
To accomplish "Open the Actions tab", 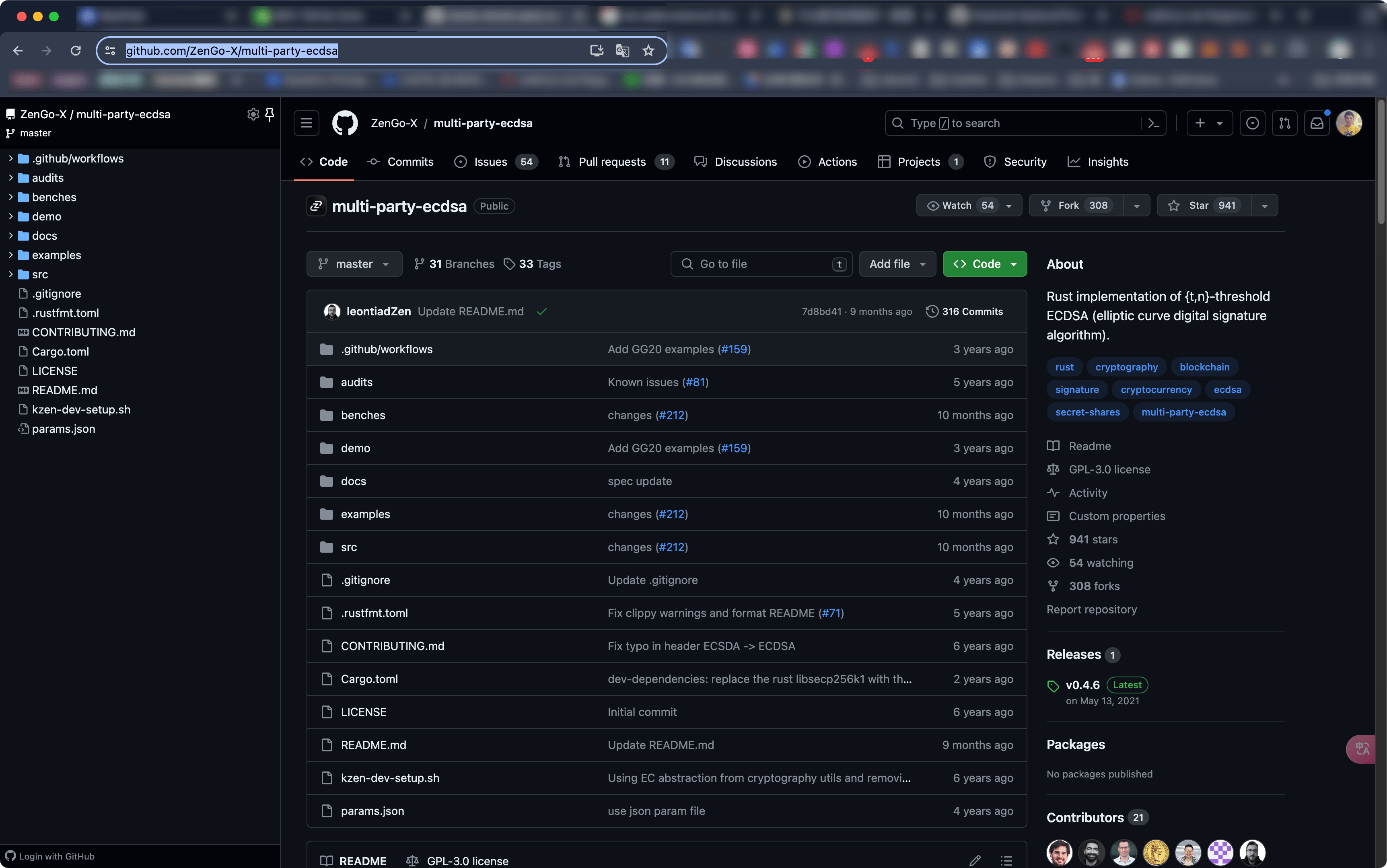I will click(828, 162).
